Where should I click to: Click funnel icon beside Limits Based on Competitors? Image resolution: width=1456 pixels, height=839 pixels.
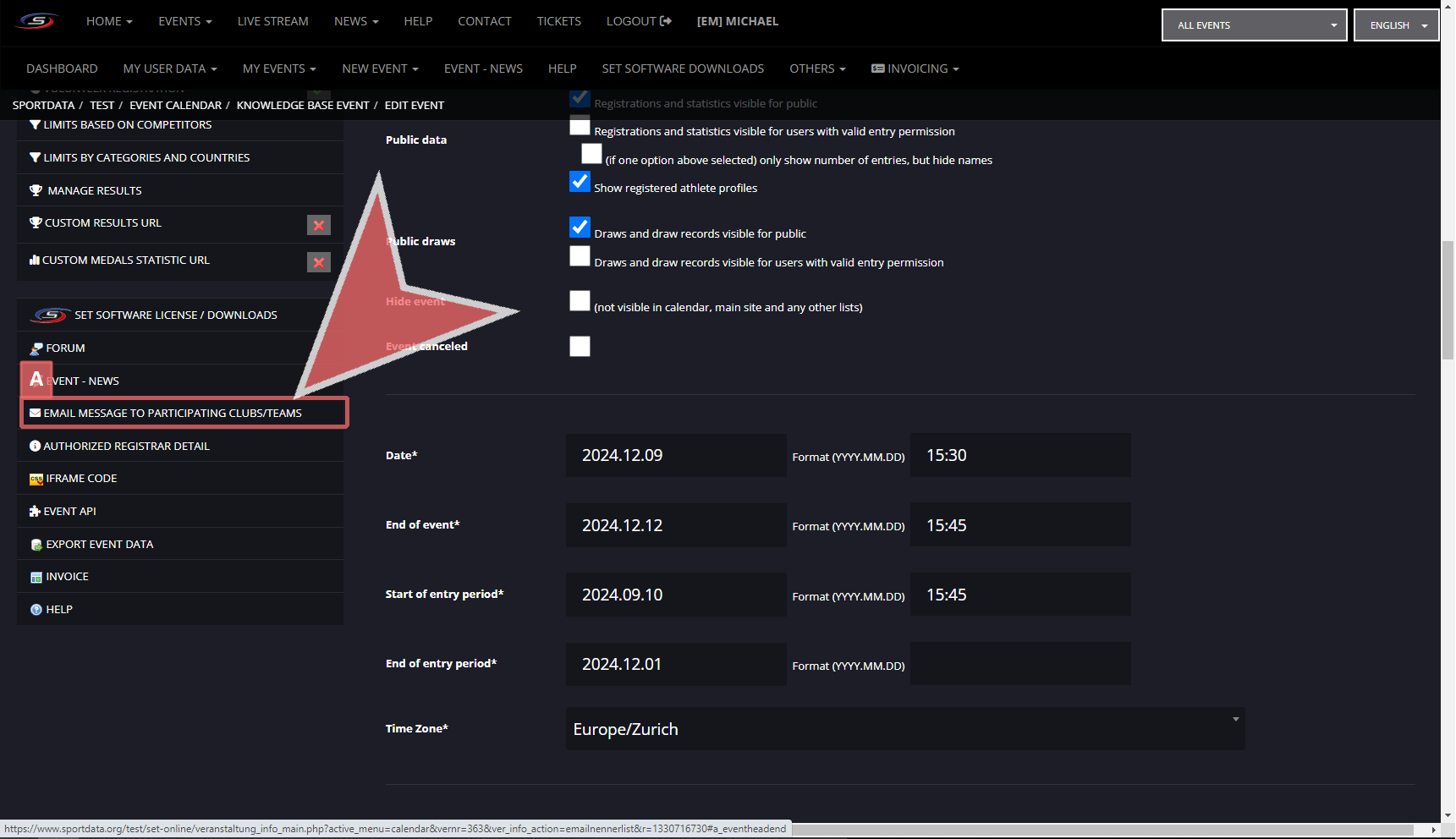pyautogui.click(x=35, y=124)
